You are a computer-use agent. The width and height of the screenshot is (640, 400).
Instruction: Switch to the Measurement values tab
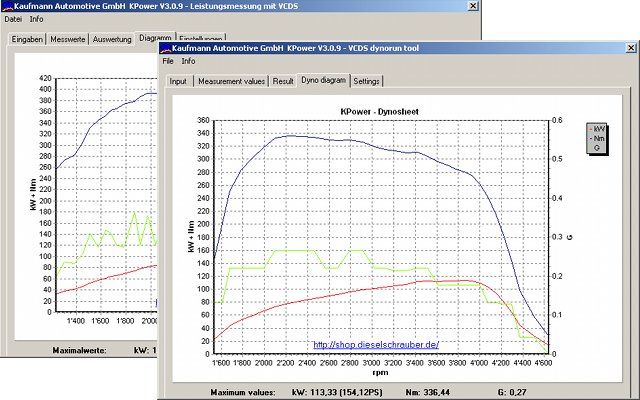231,81
